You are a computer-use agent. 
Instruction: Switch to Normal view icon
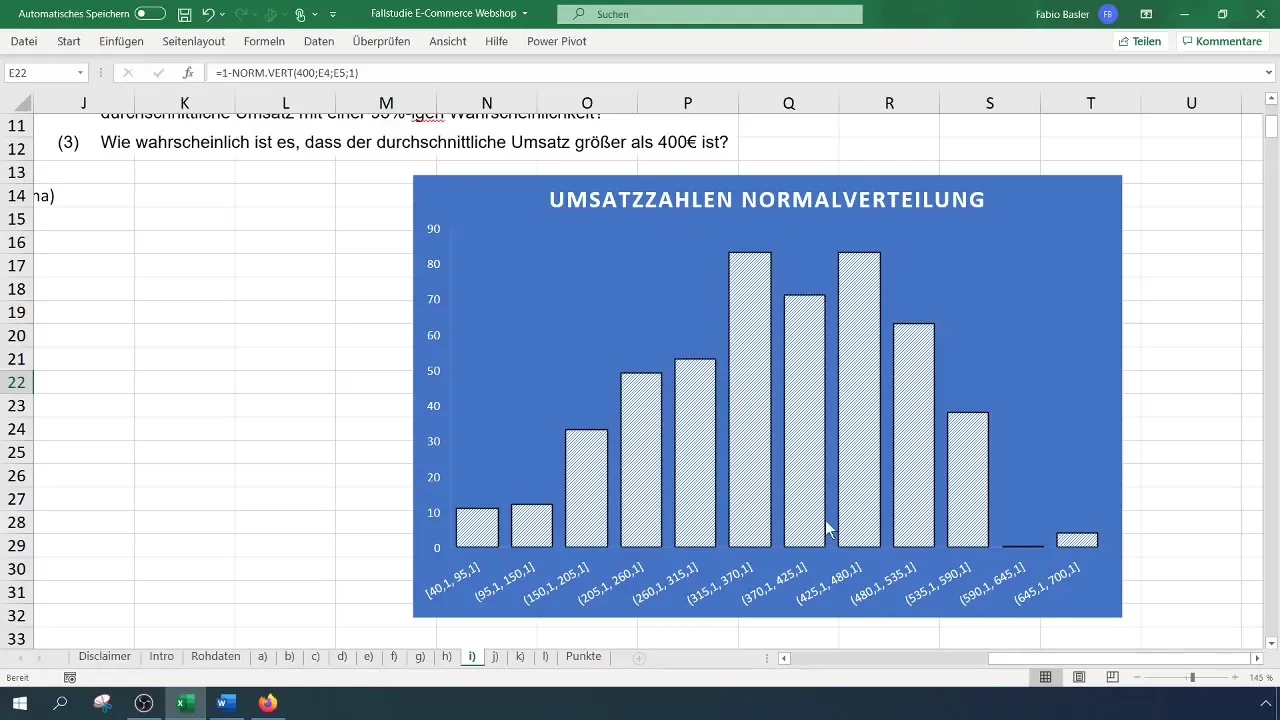point(1045,678)
